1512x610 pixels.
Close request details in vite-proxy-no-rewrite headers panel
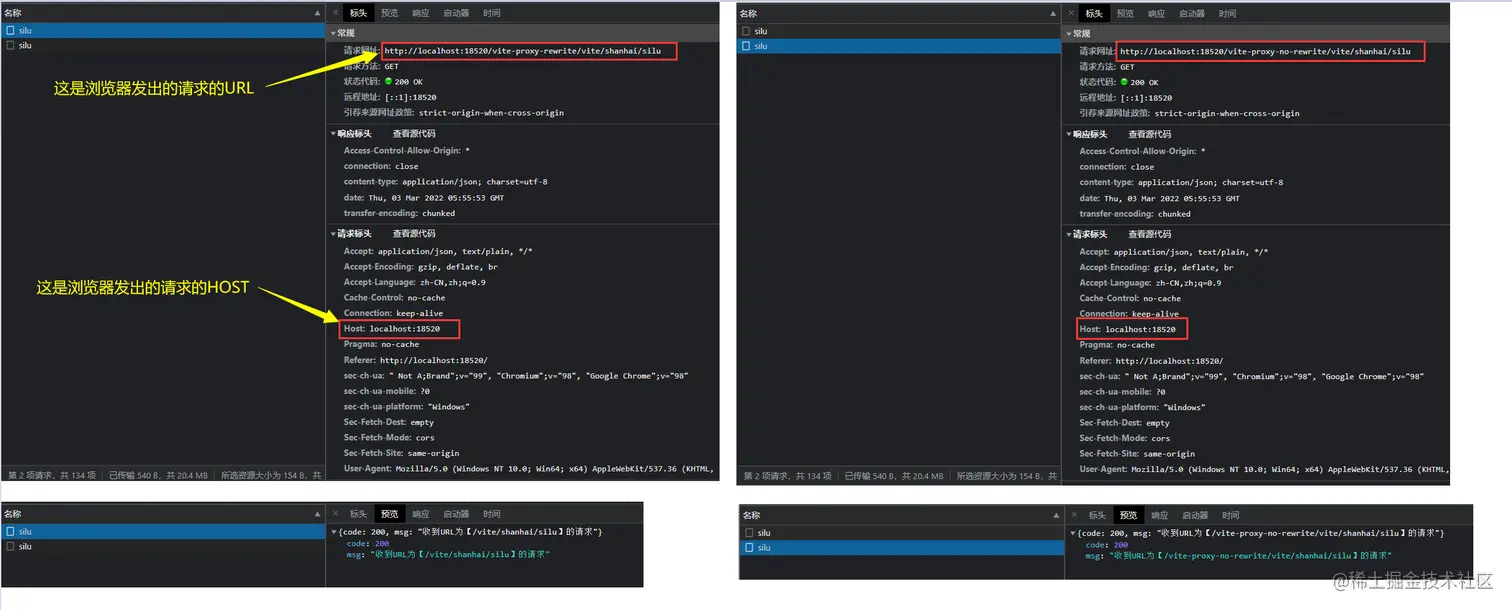(1071, 13)
